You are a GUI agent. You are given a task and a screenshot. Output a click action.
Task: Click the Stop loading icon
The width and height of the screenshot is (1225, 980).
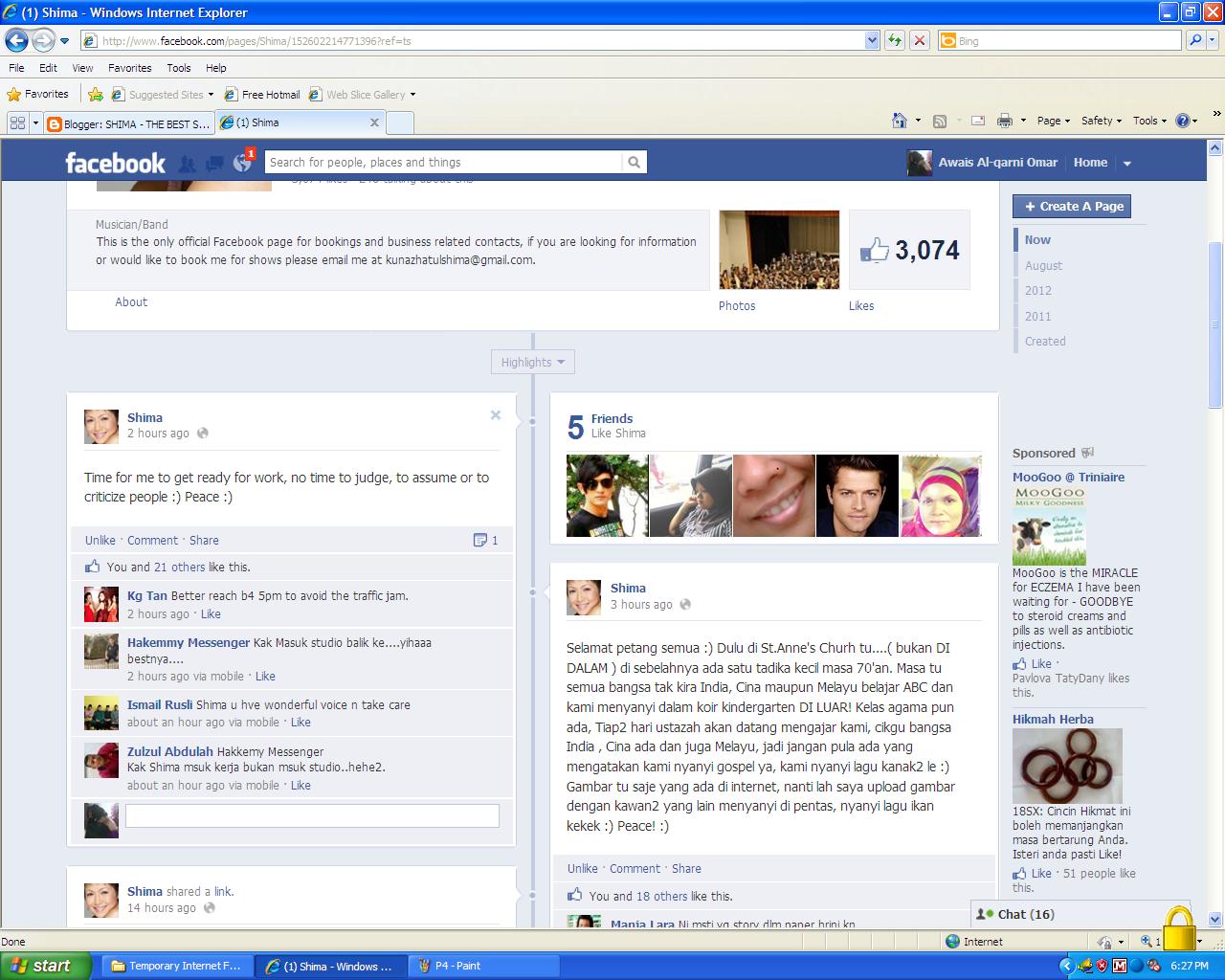pos(919,40)
